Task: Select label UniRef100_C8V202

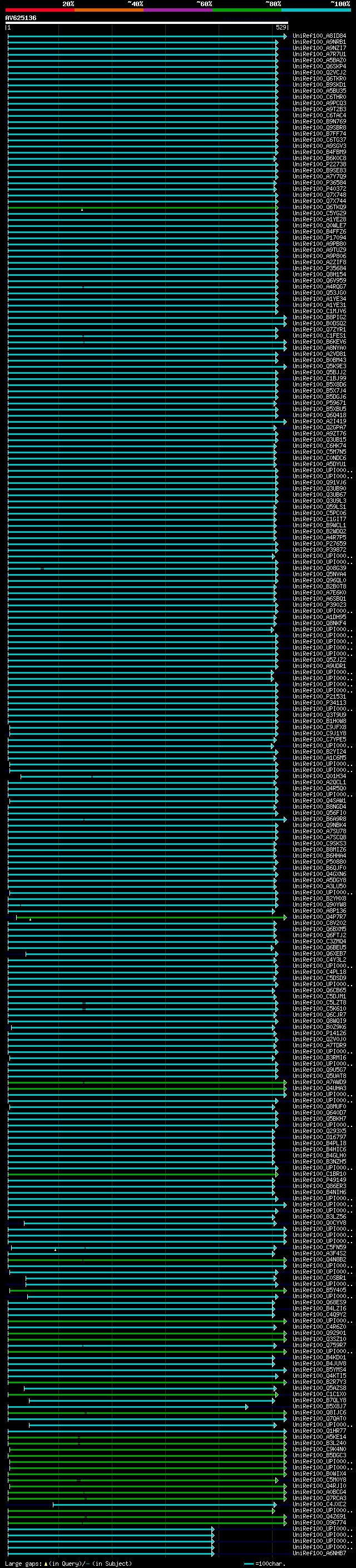Action: 319,923
